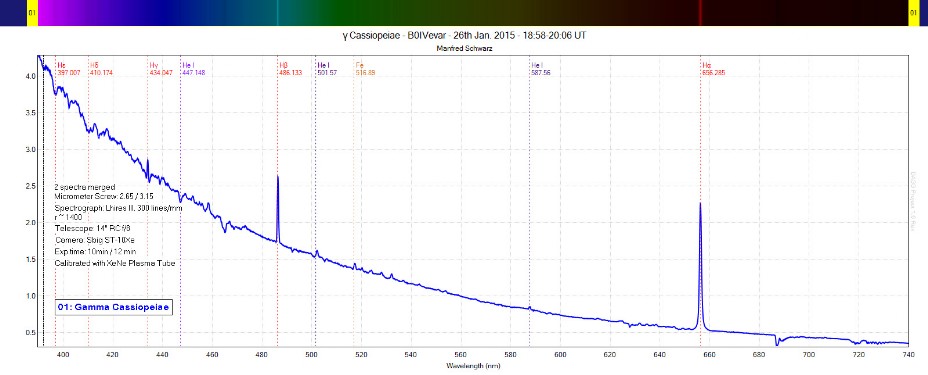
Task: Click the γ Cassiopeiae chart title
Action: (464, 35)
